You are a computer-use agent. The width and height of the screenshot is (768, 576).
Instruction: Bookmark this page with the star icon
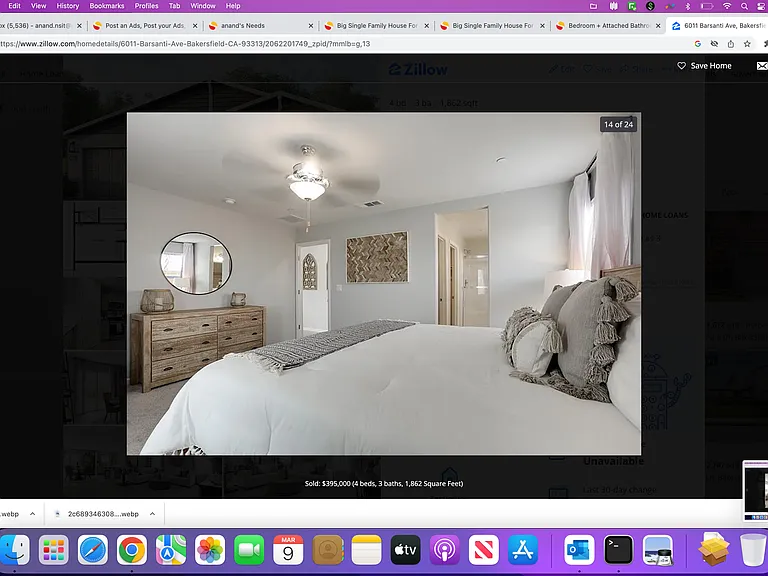(747, 44)
